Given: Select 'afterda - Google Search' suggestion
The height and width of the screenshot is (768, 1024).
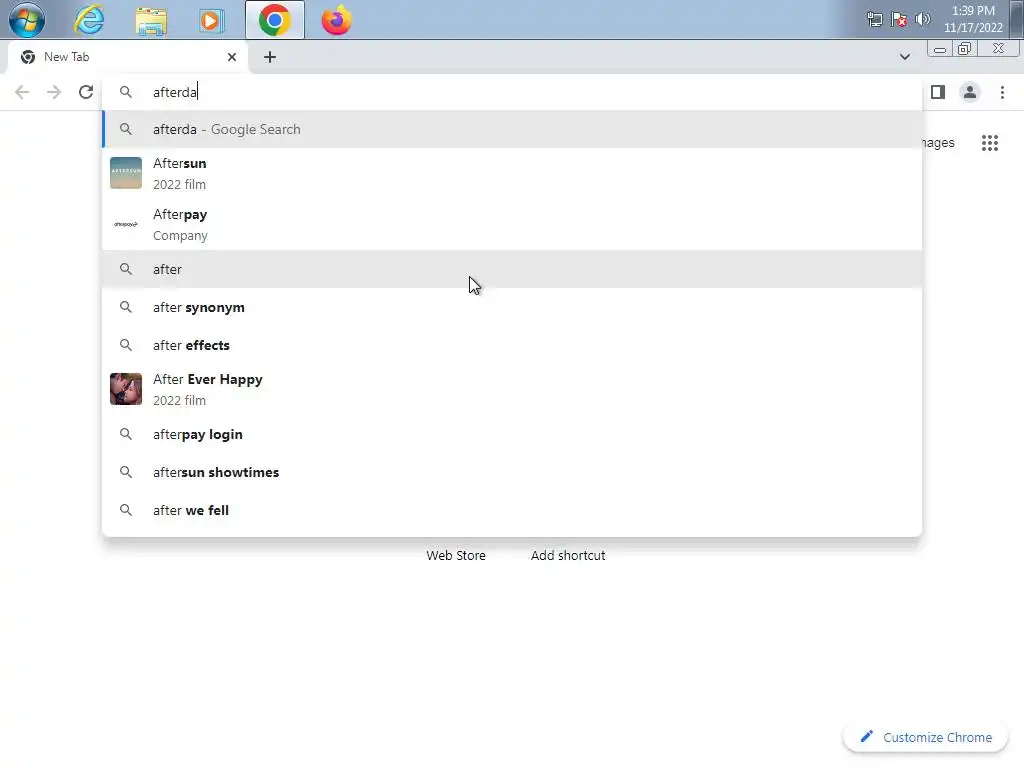Looking at the screenshot, I should click(512, 129).
